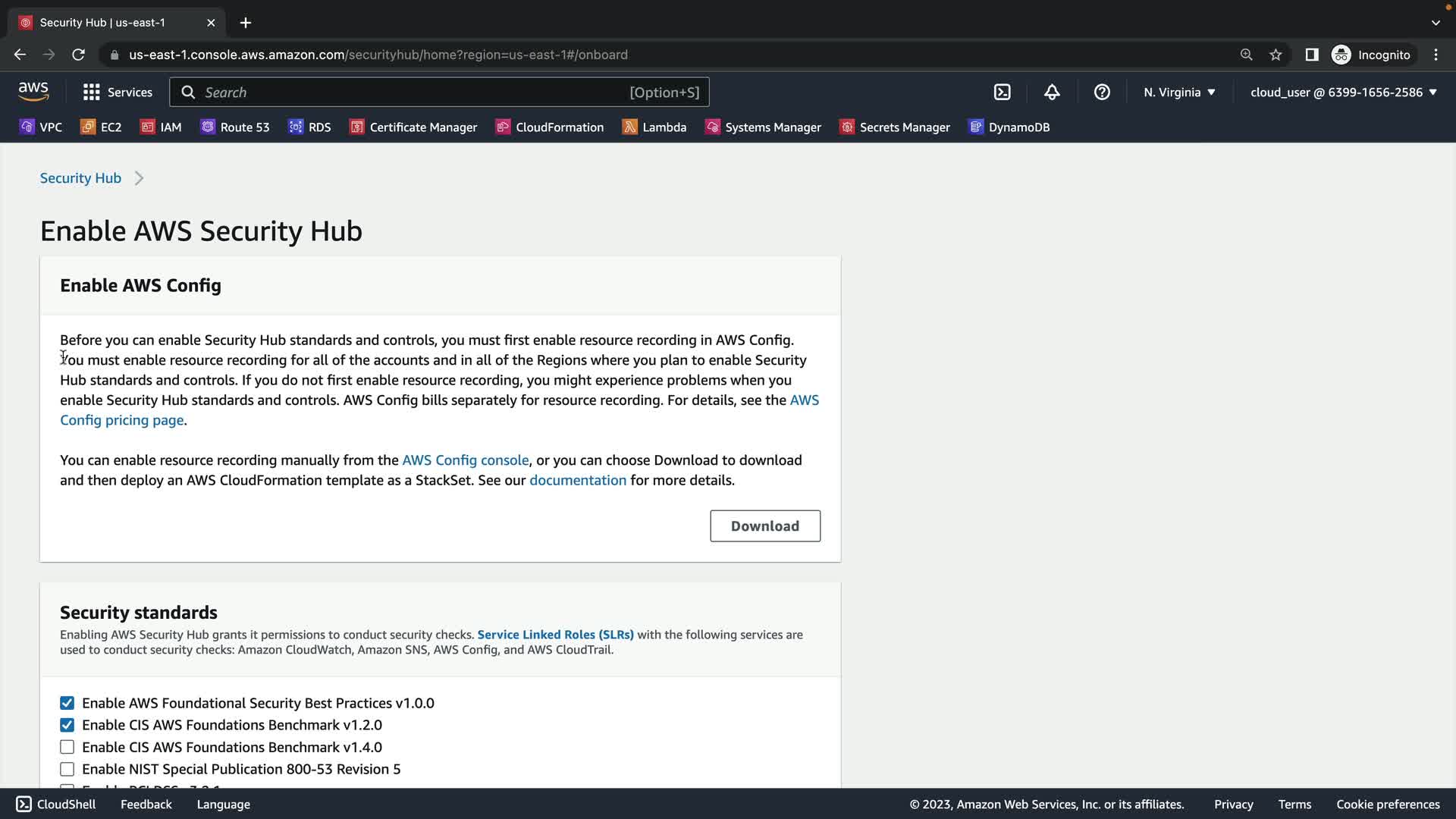The width and height of the screenshot is (1456, 819).
Task: Open the notifications bell icon
Action: coord(1052,92)
